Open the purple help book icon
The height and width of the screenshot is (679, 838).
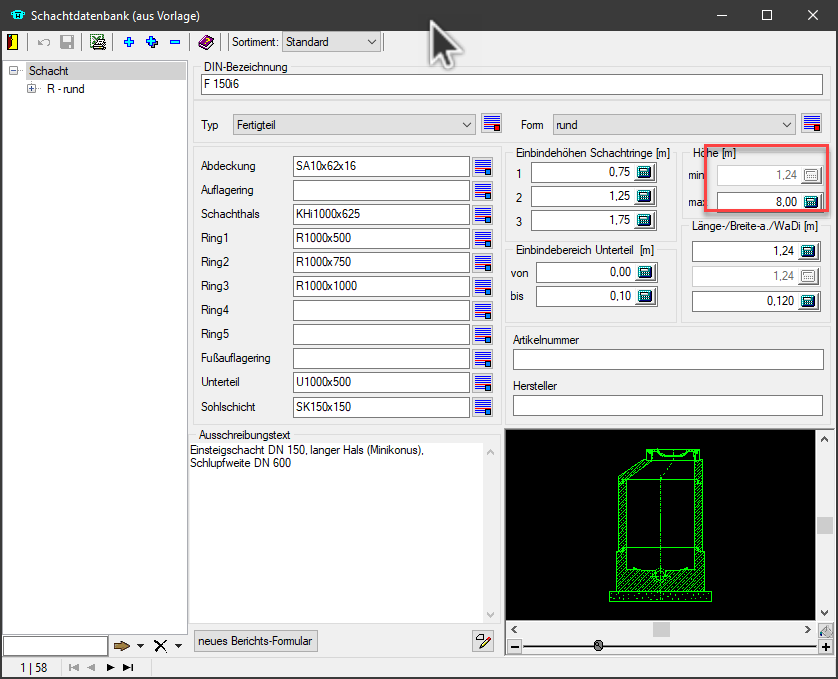205,42
